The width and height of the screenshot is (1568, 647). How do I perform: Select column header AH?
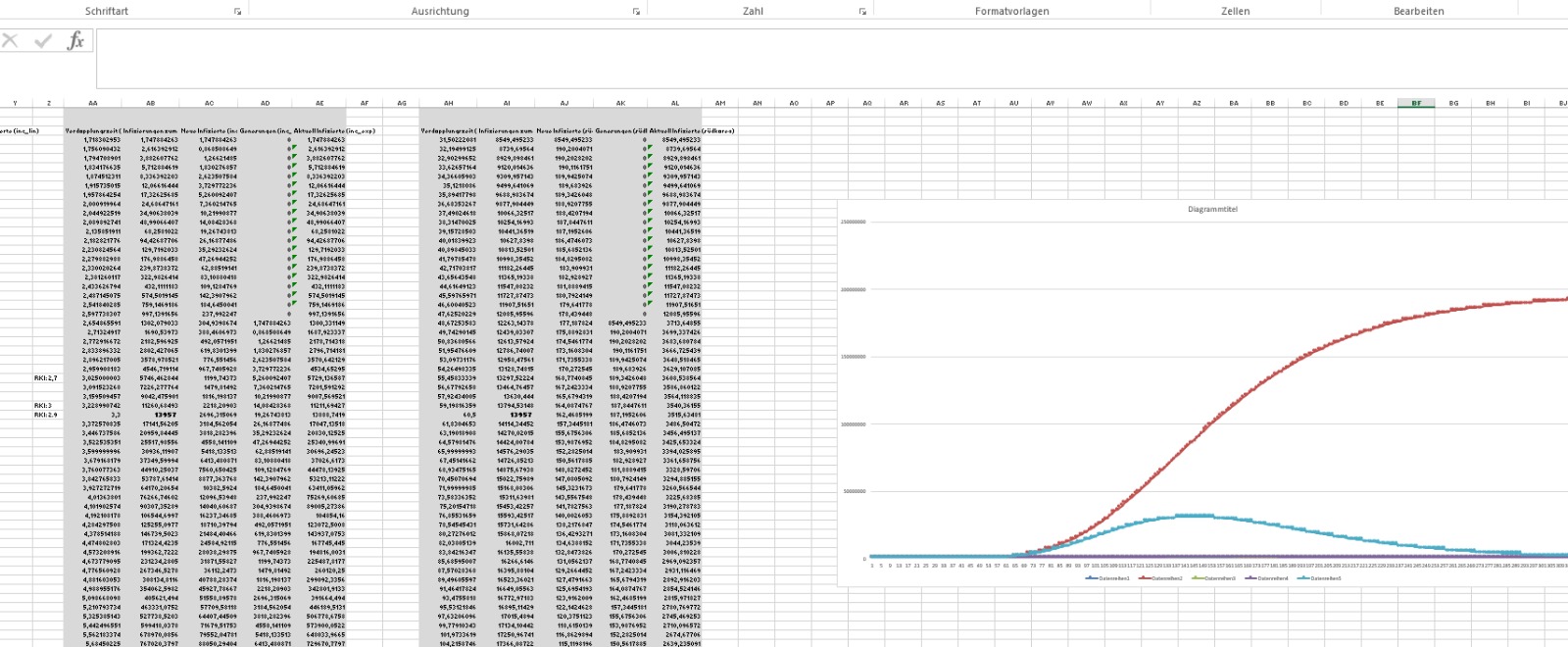(x=449, y=103)
